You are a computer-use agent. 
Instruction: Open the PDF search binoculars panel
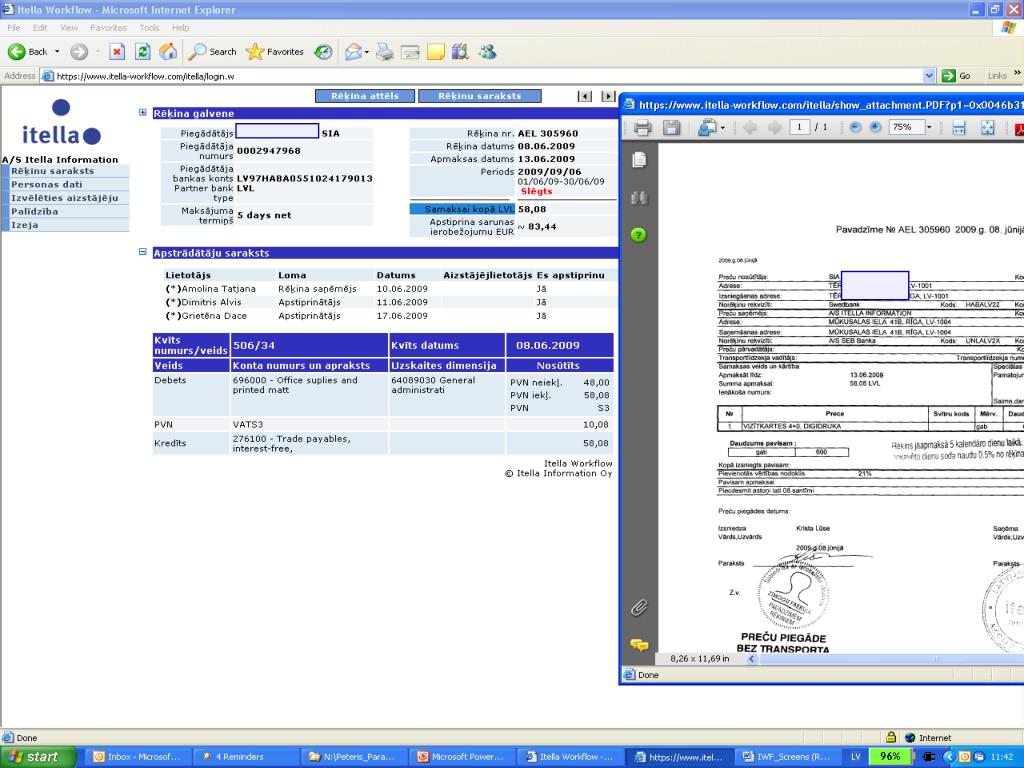639,198
